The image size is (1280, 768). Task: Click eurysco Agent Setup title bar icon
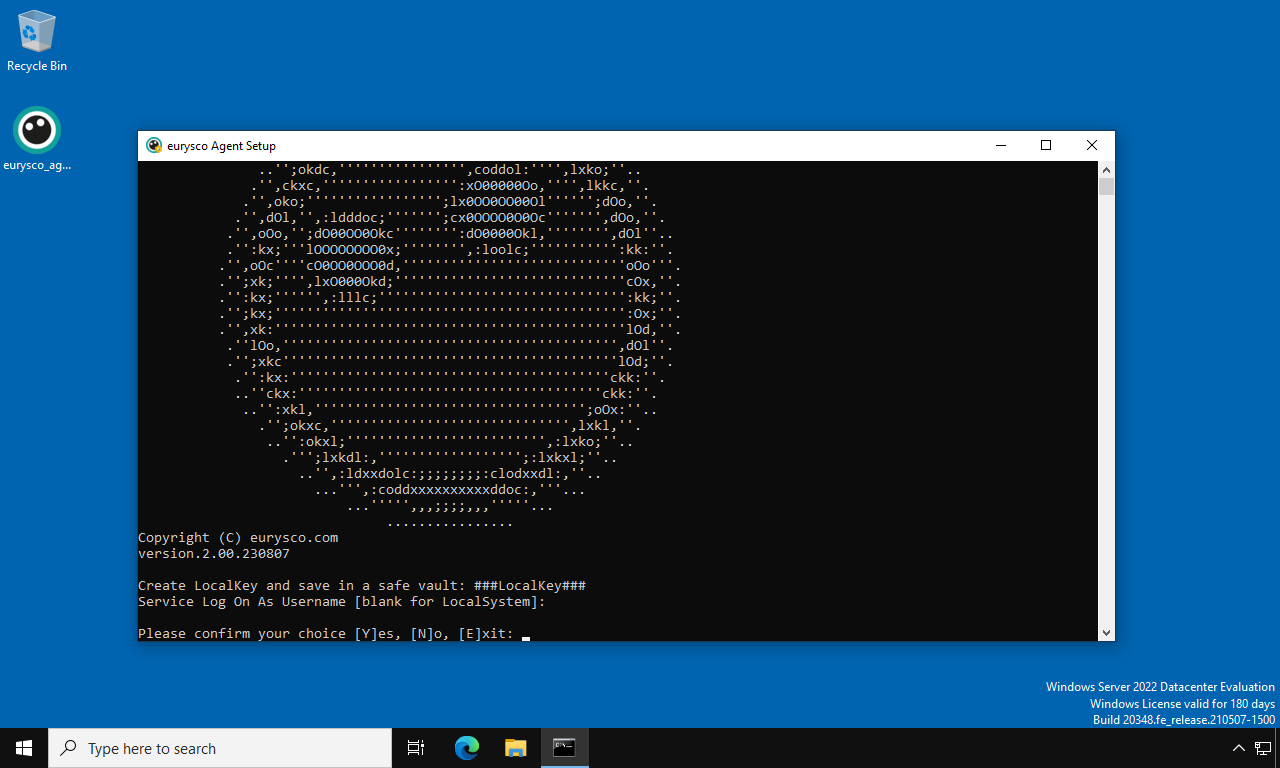(x=154, y=145)
